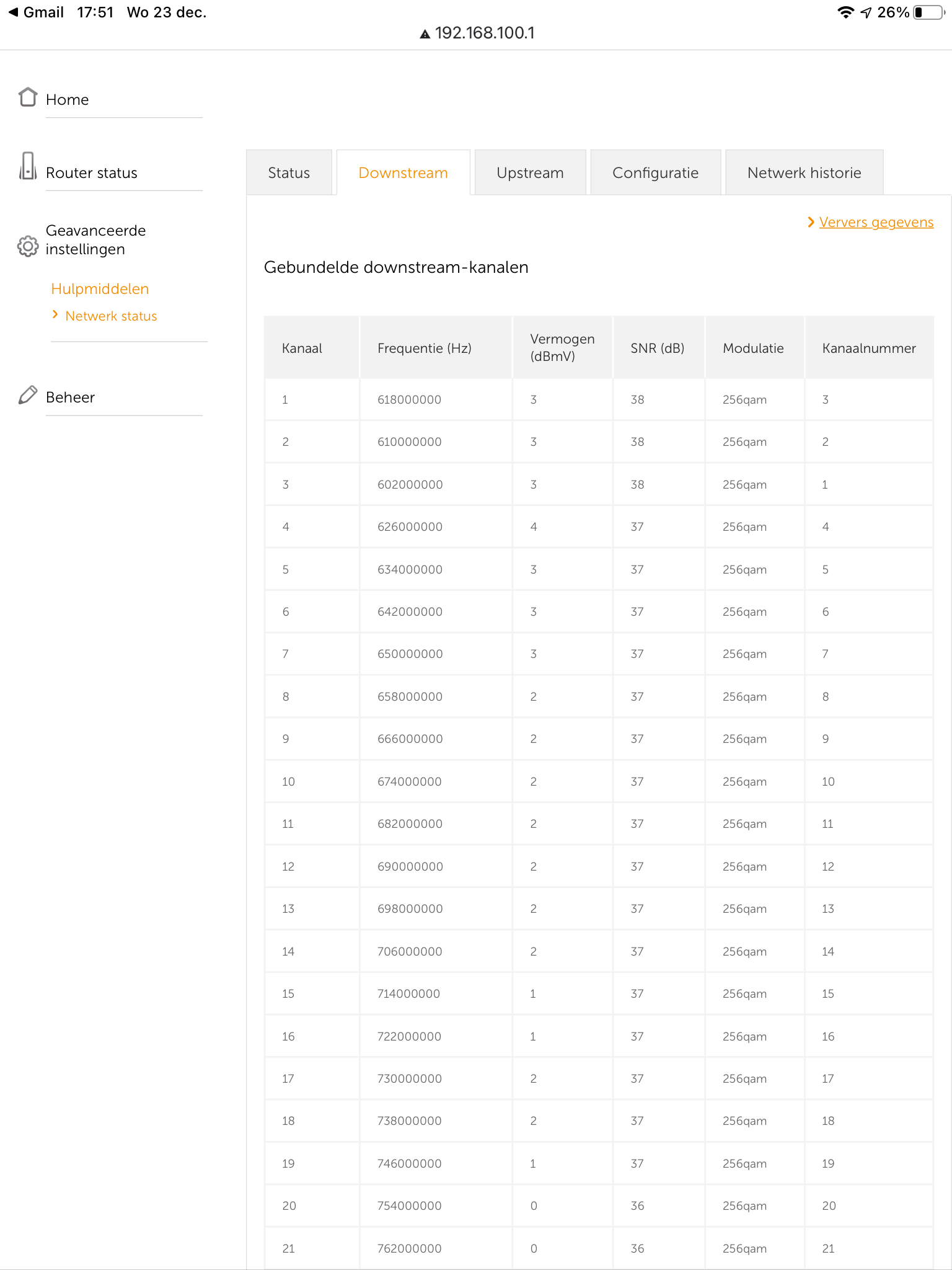Click chevron next to Netwerk status

point(55,315)
